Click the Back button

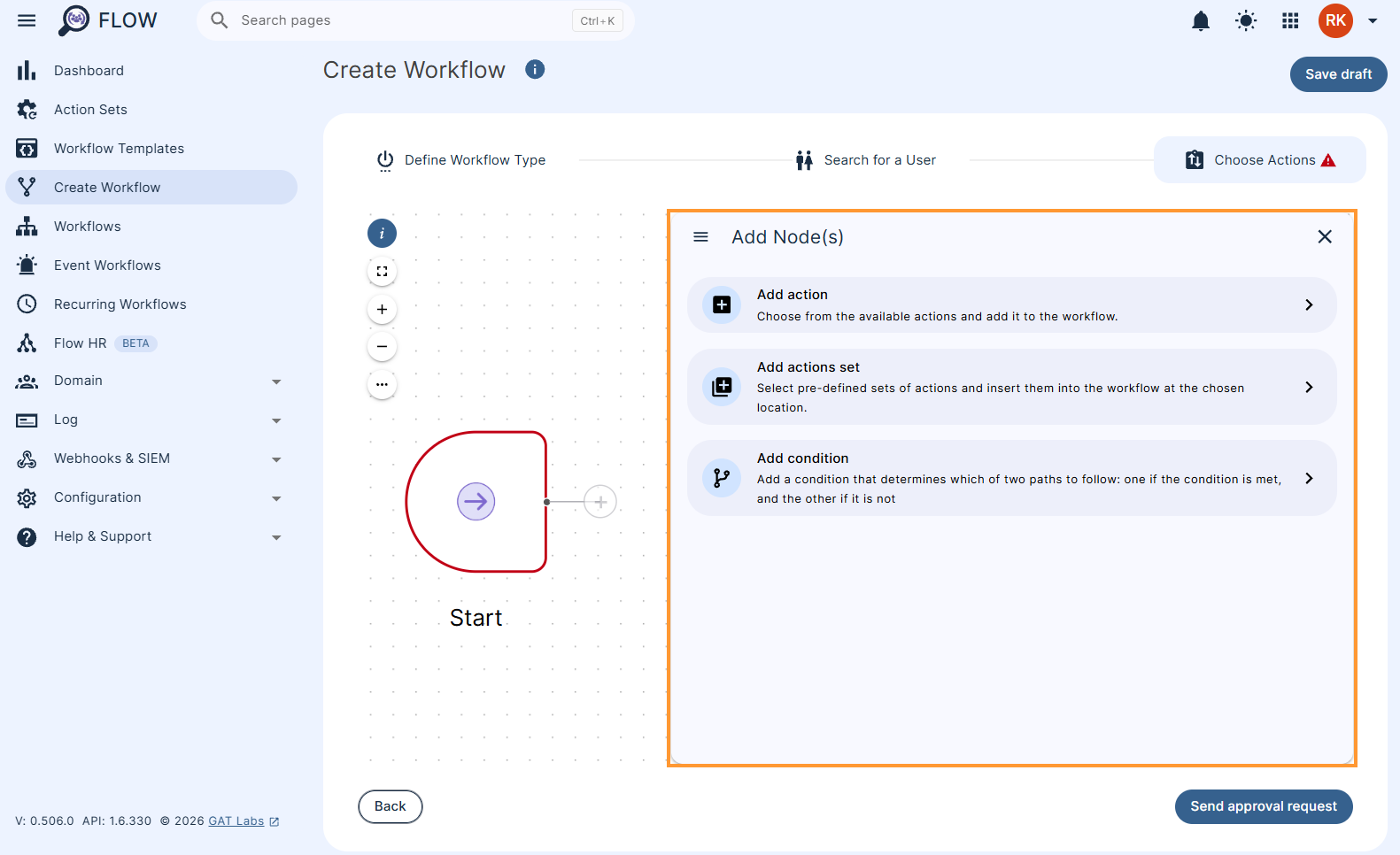pyautogui.click(x=391, y=806)
